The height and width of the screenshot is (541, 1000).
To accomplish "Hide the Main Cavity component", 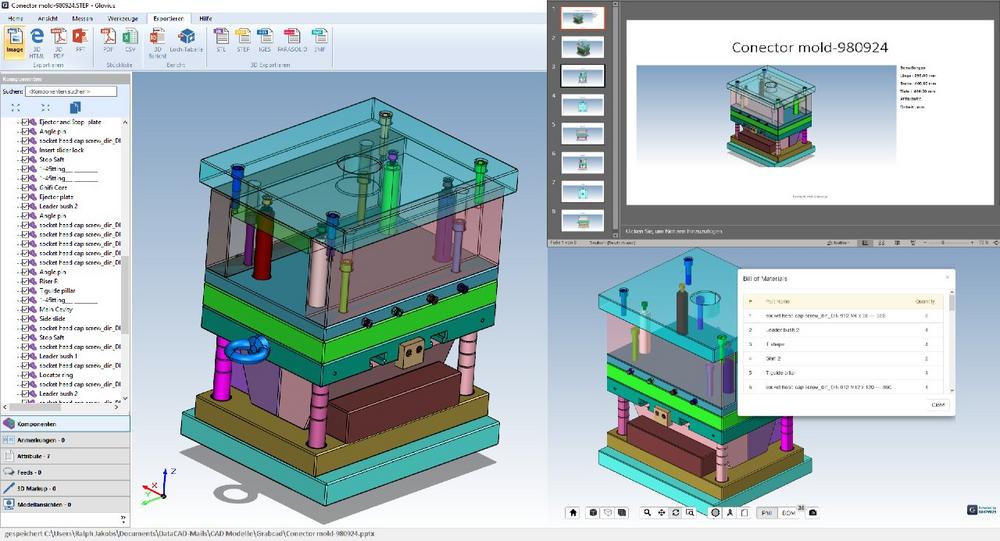I will pyautogui.click(x=26, y=309).
